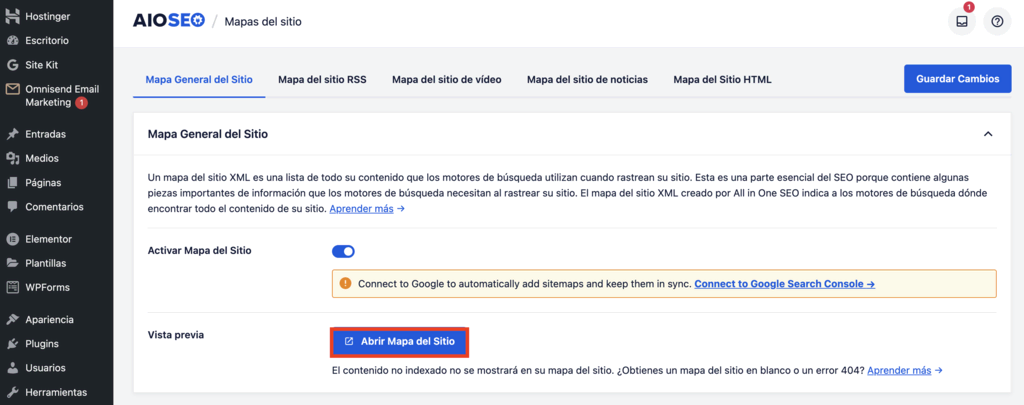Click the orange warning icon in notice
Viewport: 1024px width, 405px height.
[x=346, y=284]
